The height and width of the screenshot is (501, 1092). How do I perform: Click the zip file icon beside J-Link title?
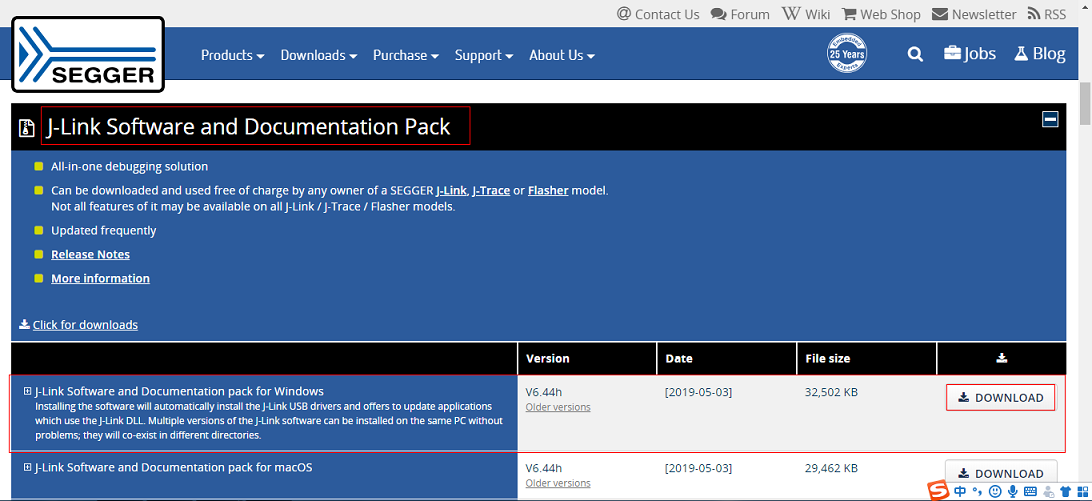click(26, 128)
